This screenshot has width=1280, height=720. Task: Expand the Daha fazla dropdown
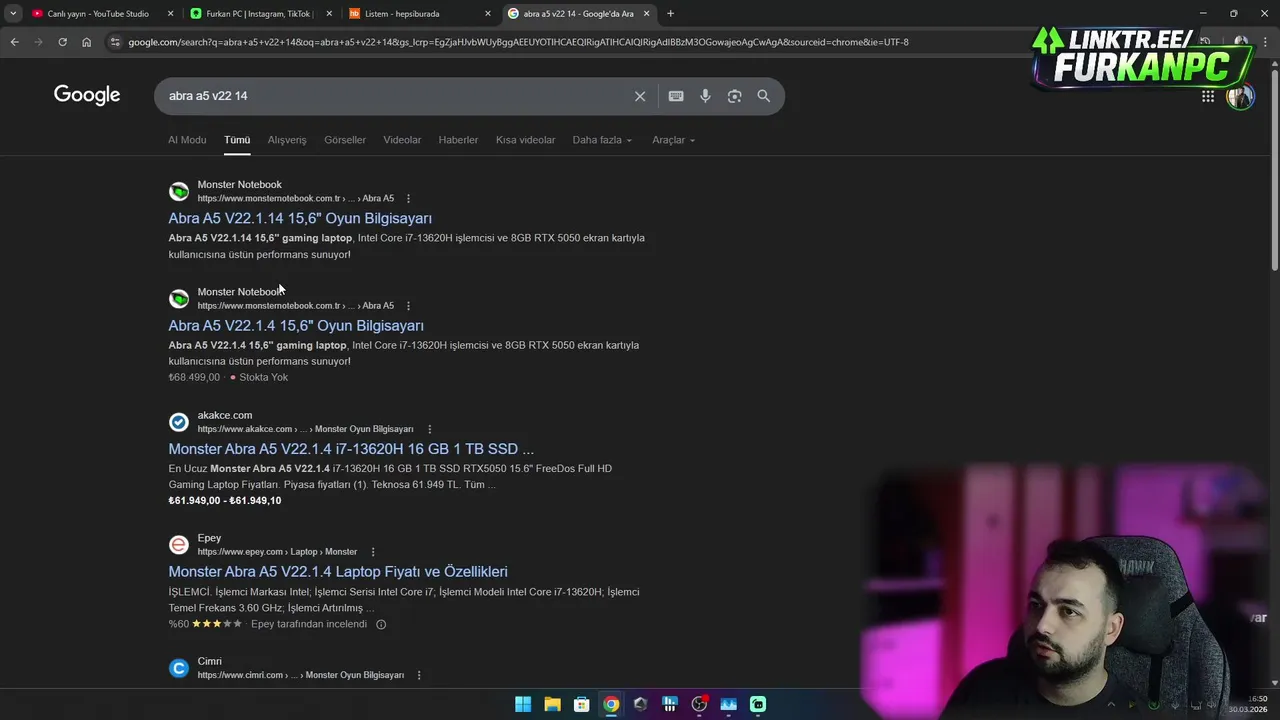click(602, 140)
